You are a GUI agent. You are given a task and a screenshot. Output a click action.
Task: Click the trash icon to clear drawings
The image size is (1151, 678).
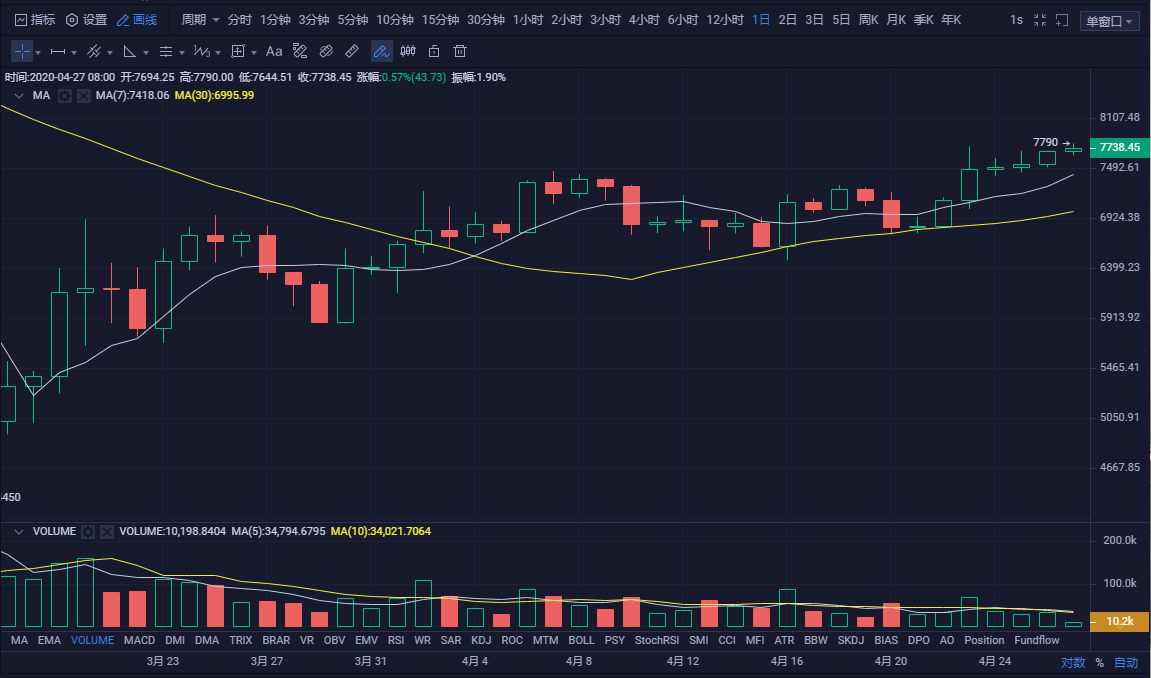point(460,51)
